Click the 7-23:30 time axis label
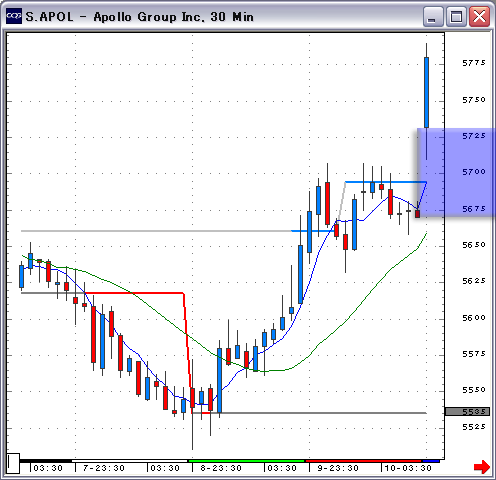This screenshot has width=496, height=480. (104, 468)
